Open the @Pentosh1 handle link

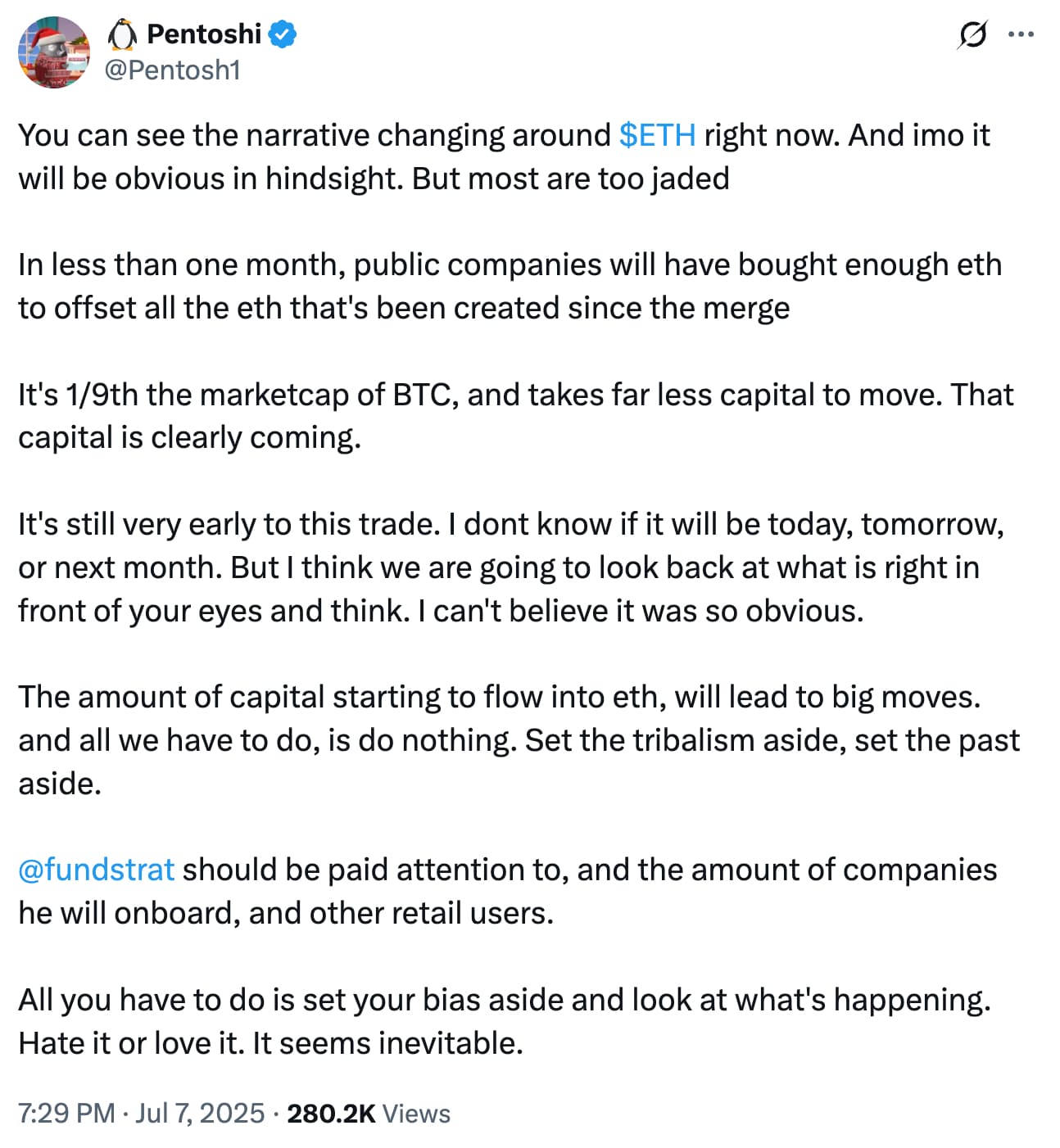pyautogui.click(x=172, y=70)
